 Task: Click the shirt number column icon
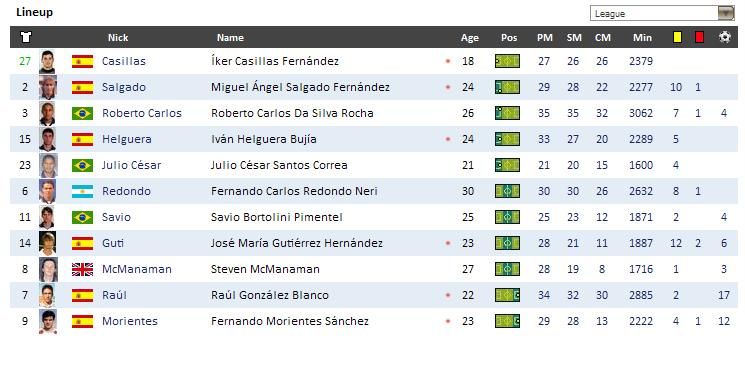pyautogui.click(x=26, y=37)
